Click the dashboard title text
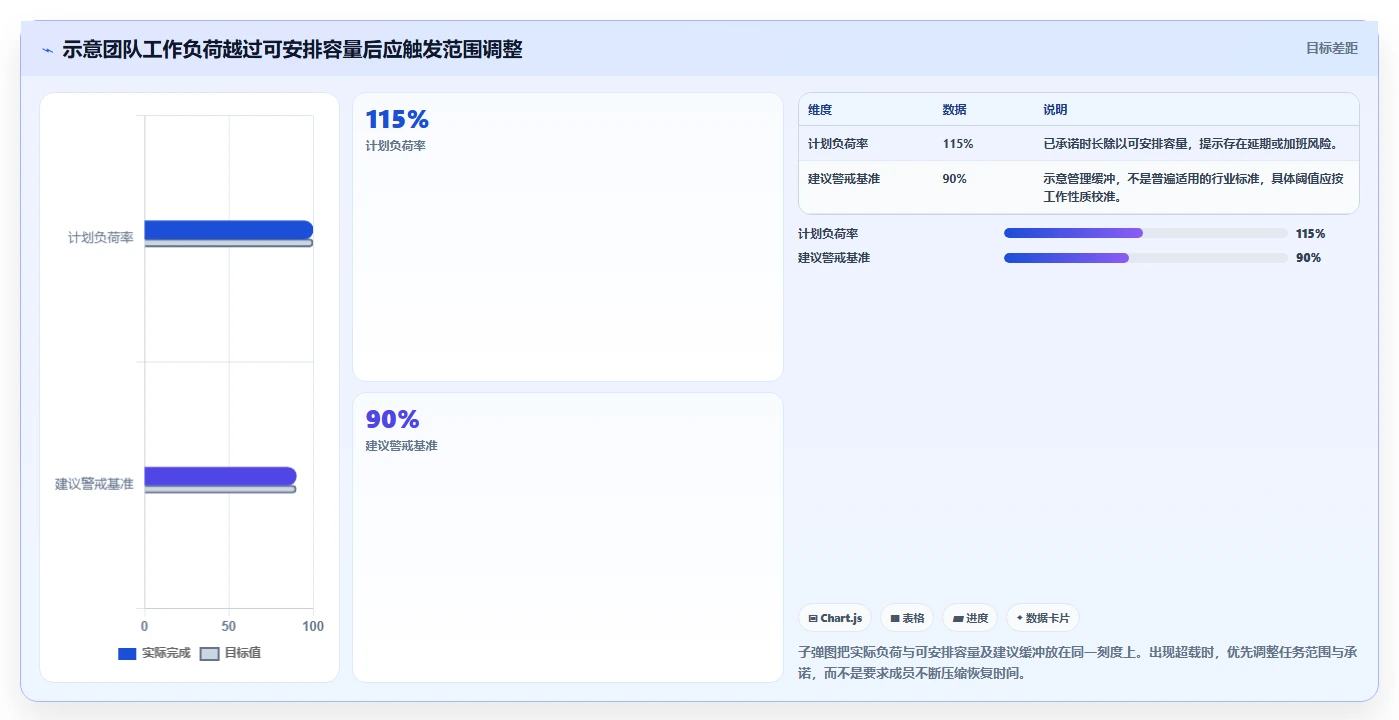The width and height of the screenshot is (1399, 720). point(292,49)
